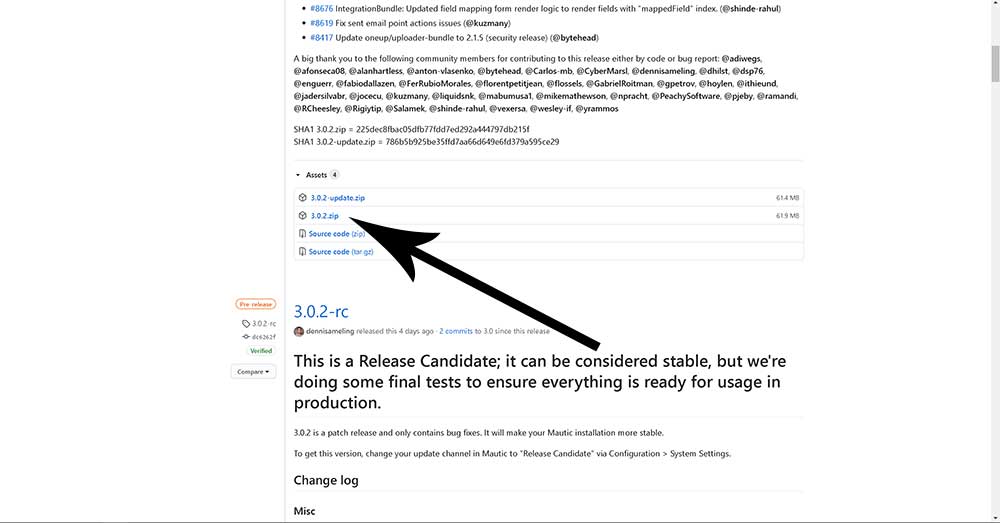Download the 3.0.2.zip asset
The width and height of the screenshot is (1000, 523).
[324, 216]
